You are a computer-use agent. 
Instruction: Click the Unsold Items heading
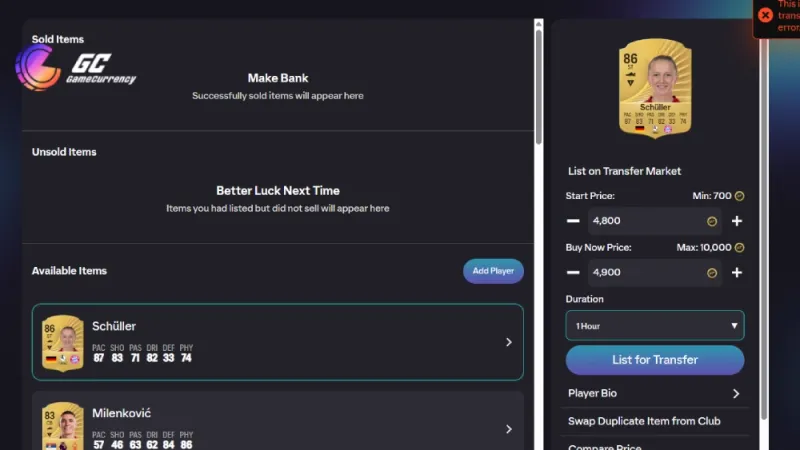click(x=64, y=152)
